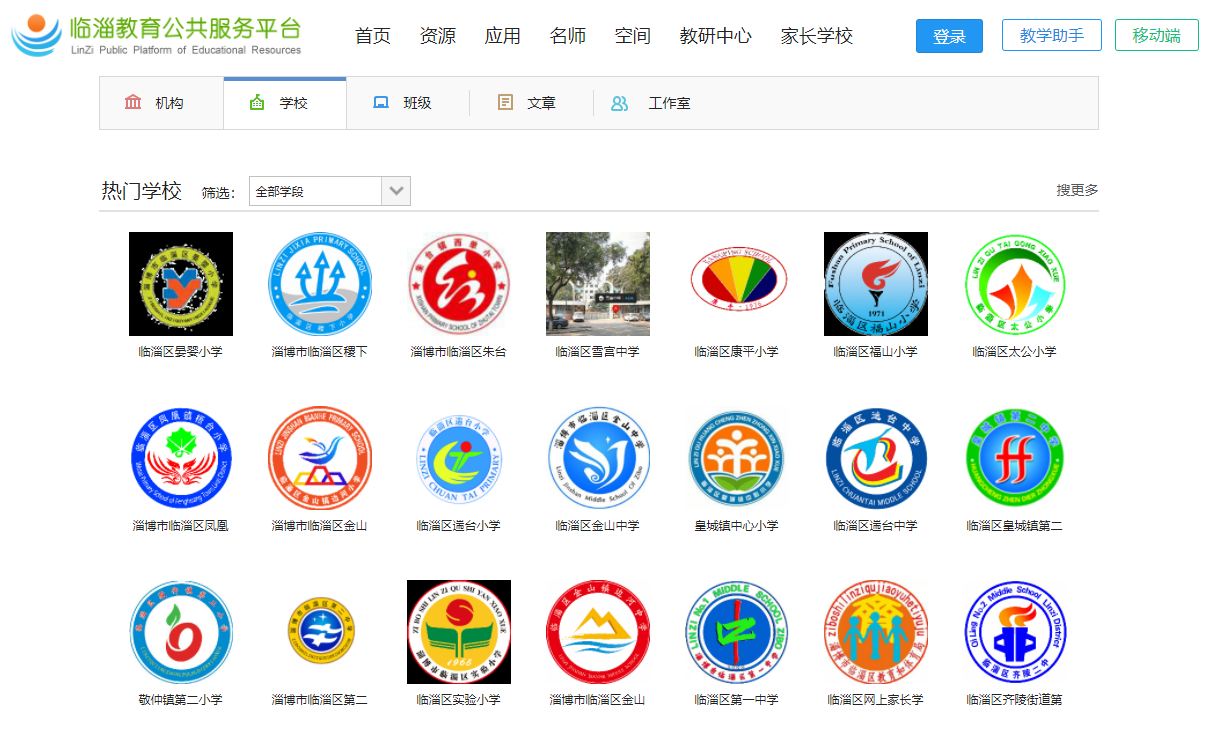Open 教研中心 in top navigation

tap(715, 36)
